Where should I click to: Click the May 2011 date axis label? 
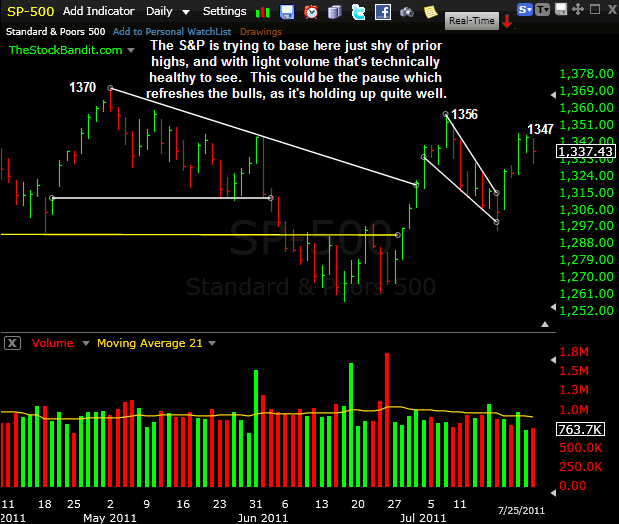pos(110,518)
